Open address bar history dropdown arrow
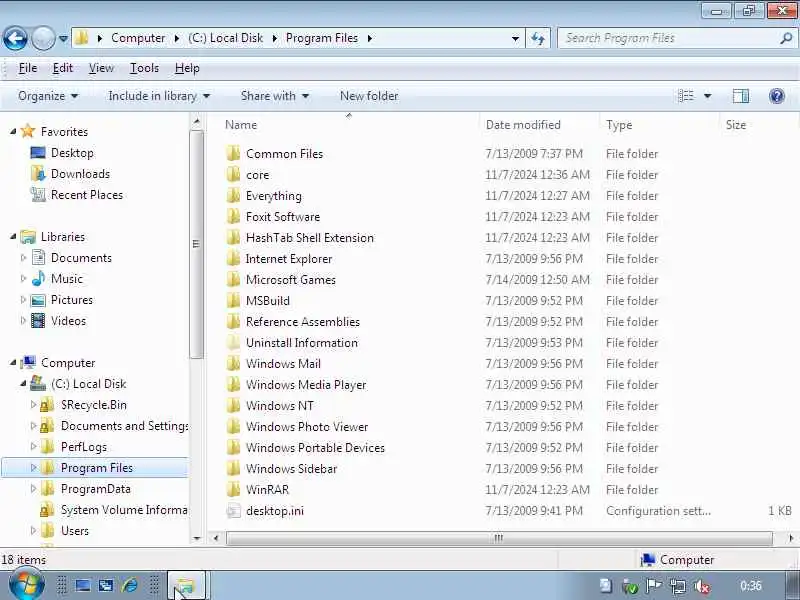800x600 pixels. pos(515,38)
